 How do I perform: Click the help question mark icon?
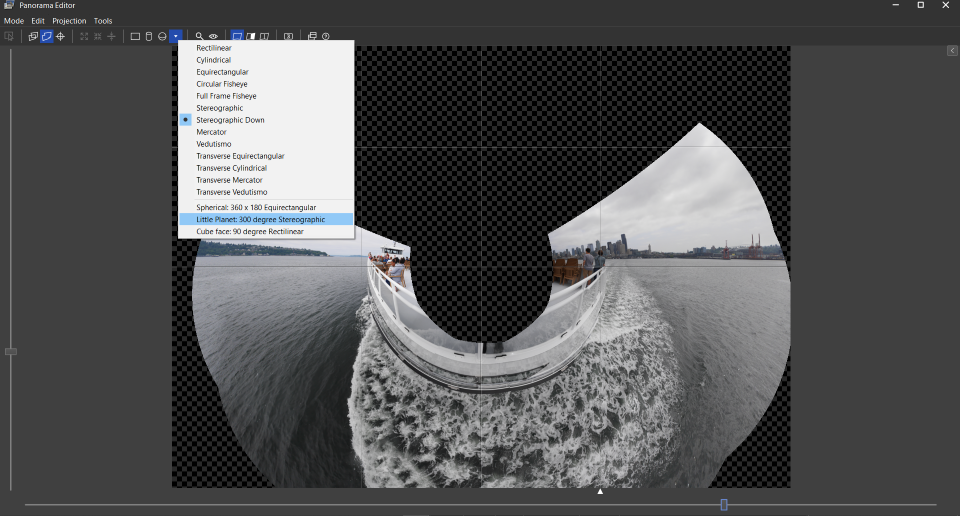326,36
